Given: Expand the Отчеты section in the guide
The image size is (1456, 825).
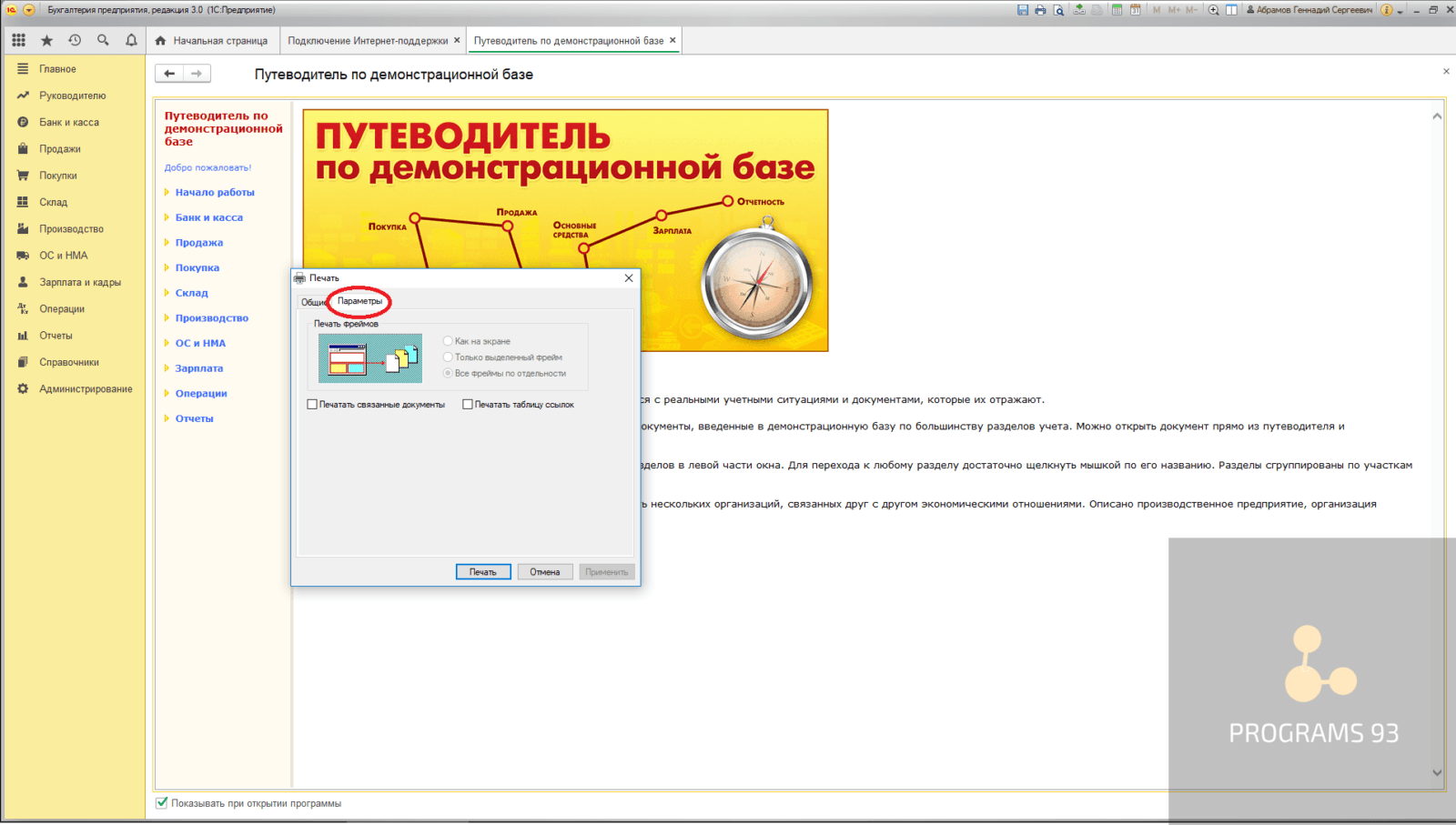Looking at the screenshot, I should pyautogui.click(x=193, y=418).
